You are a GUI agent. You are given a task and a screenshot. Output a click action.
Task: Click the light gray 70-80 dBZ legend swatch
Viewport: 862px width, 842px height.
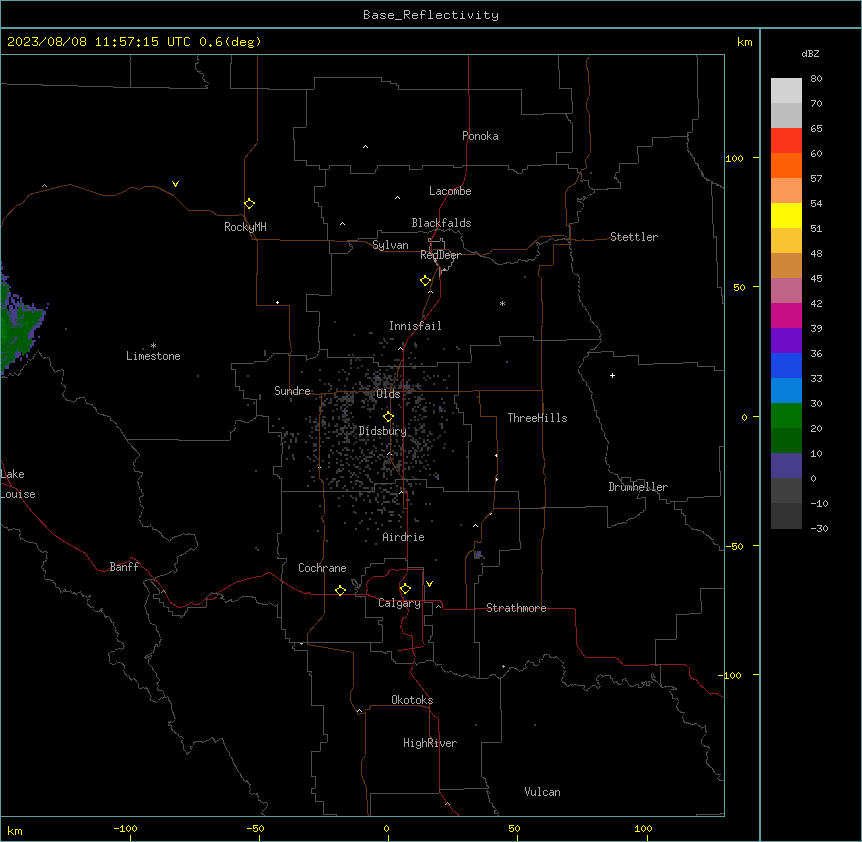tap(786, 91)
